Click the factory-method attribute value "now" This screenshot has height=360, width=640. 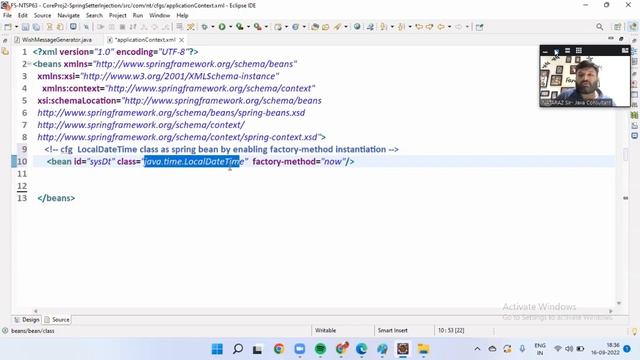tap(333, 162)
